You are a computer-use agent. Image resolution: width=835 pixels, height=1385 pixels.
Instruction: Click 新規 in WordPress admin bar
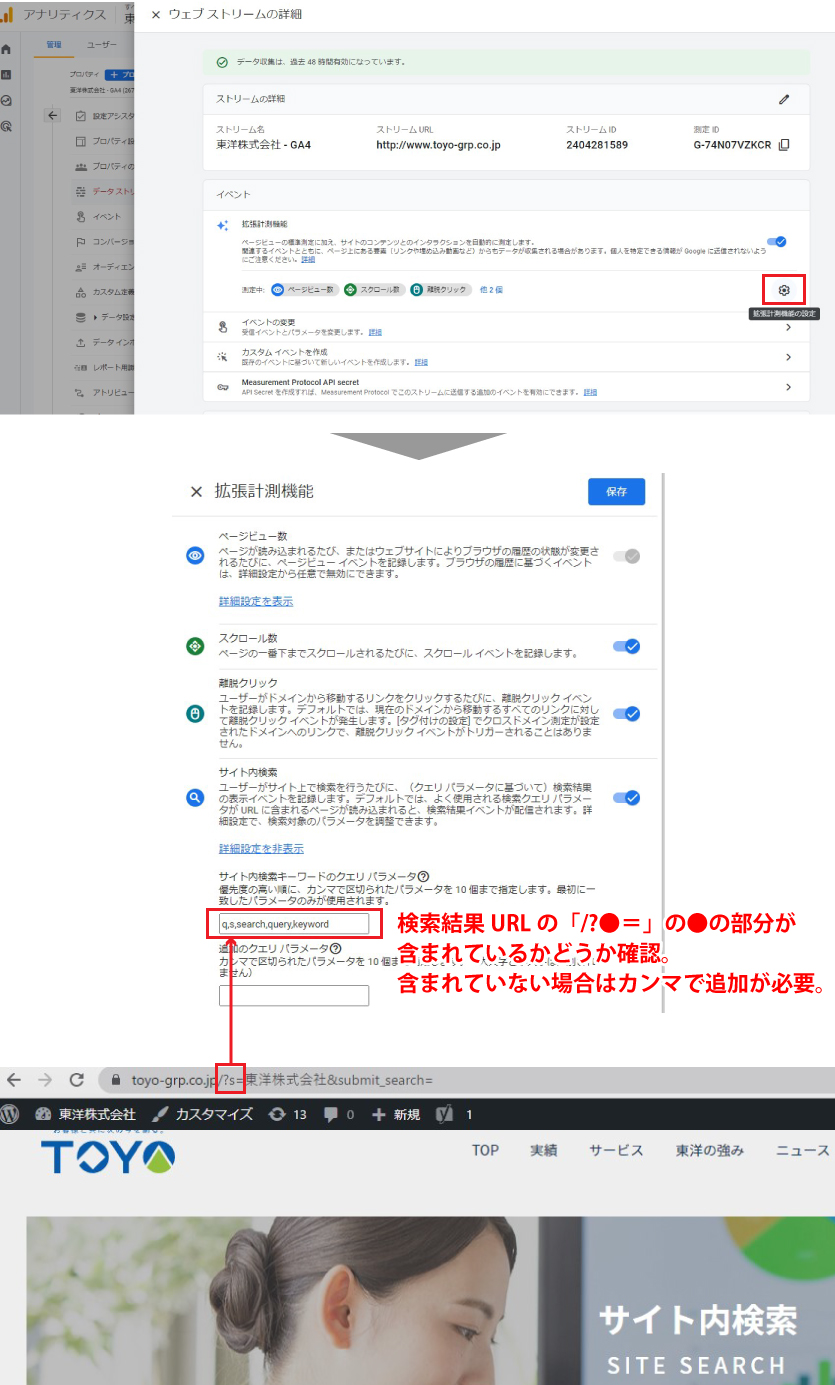396,1113
